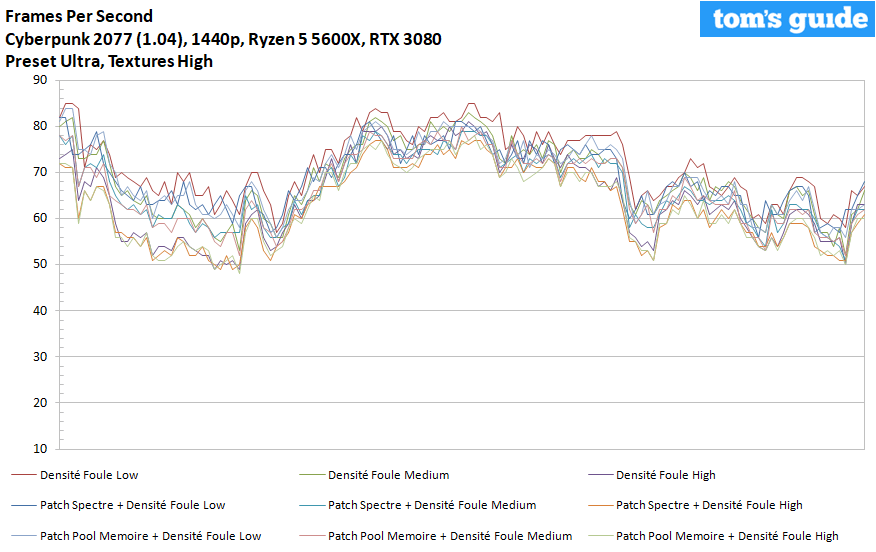Select the "Densité Foule Low" legend label
This screenshot has width=876, height=552.
[89, 475]
